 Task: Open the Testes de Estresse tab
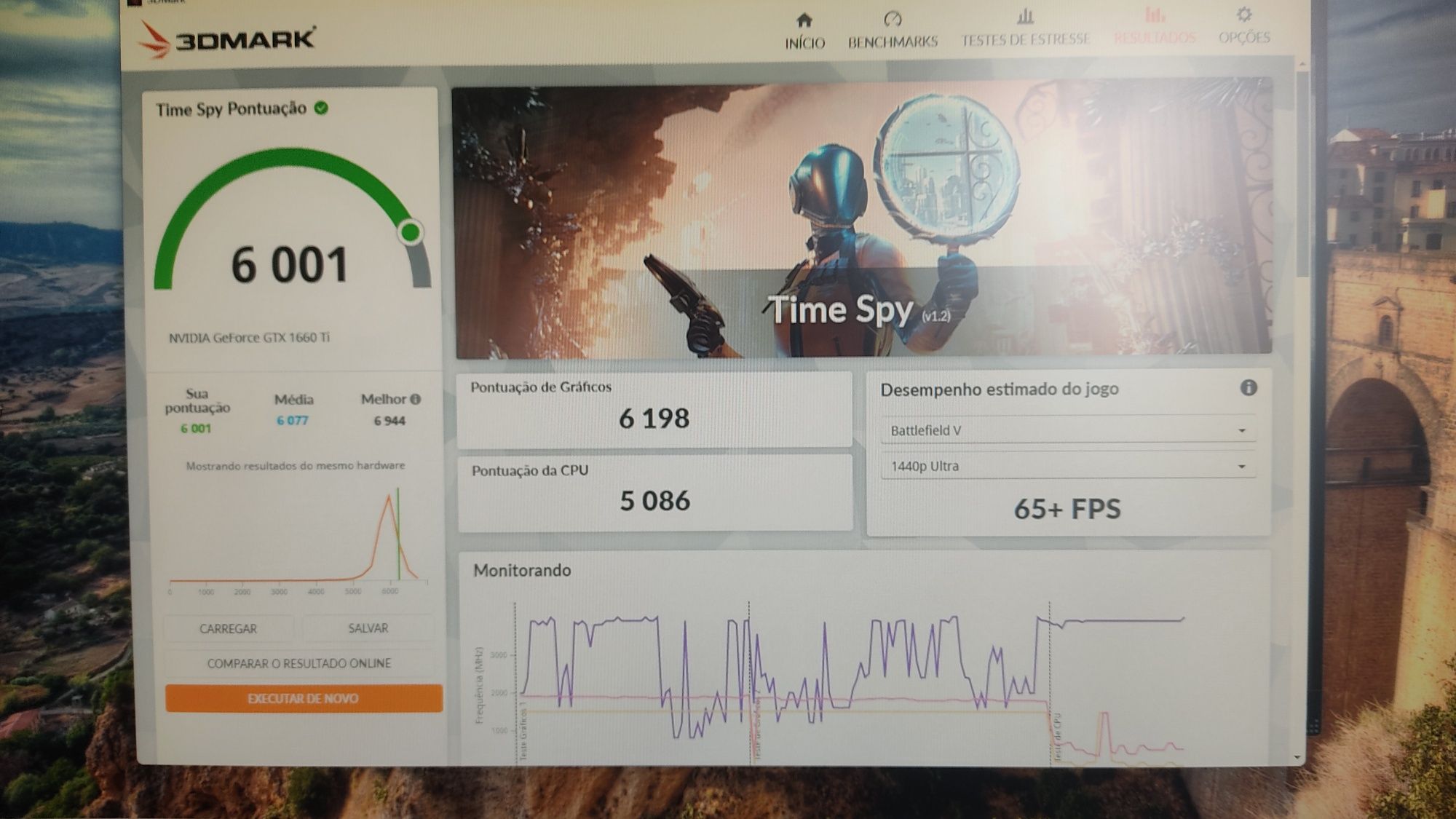pyautogui.click(x=1025, y=29)
